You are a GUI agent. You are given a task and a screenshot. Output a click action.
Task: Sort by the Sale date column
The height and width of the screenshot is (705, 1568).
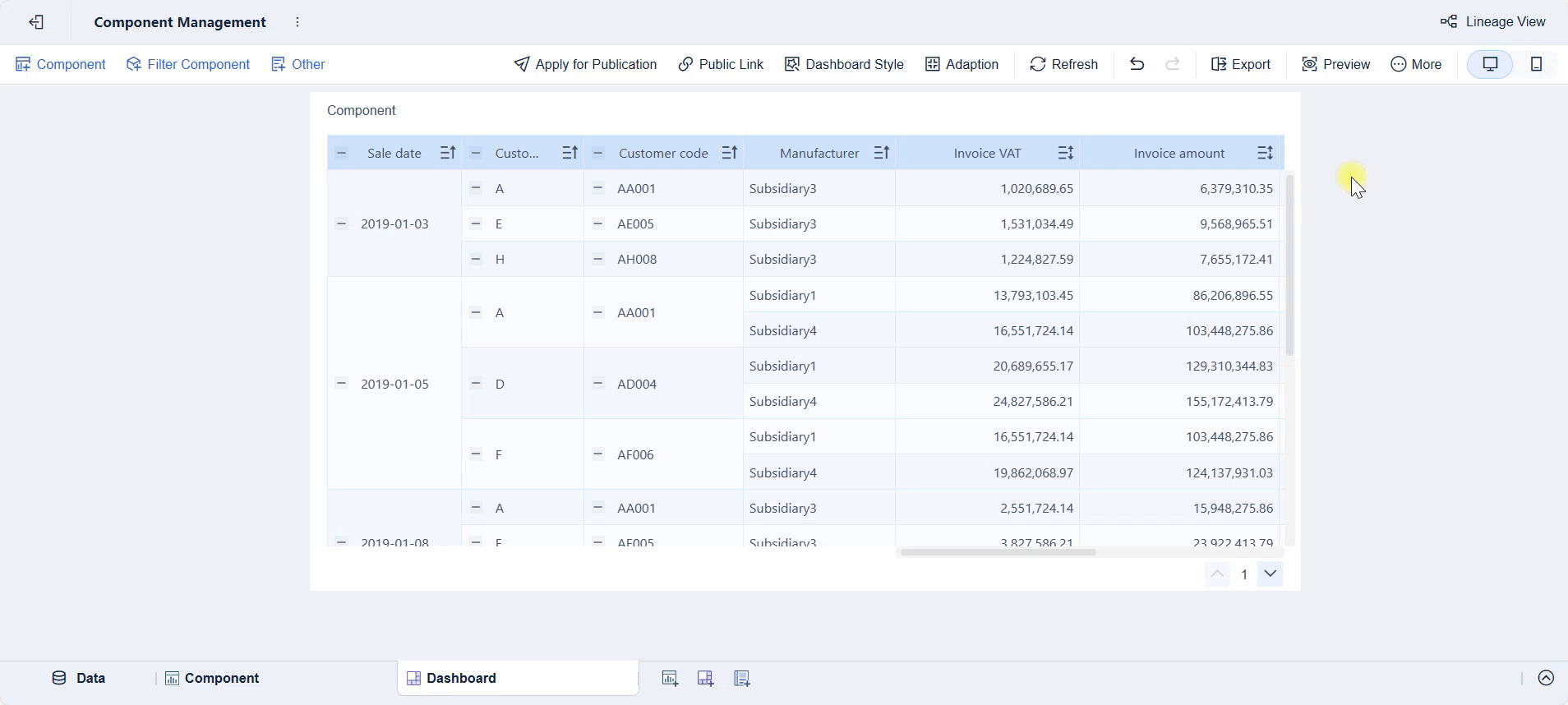[448, 153]
